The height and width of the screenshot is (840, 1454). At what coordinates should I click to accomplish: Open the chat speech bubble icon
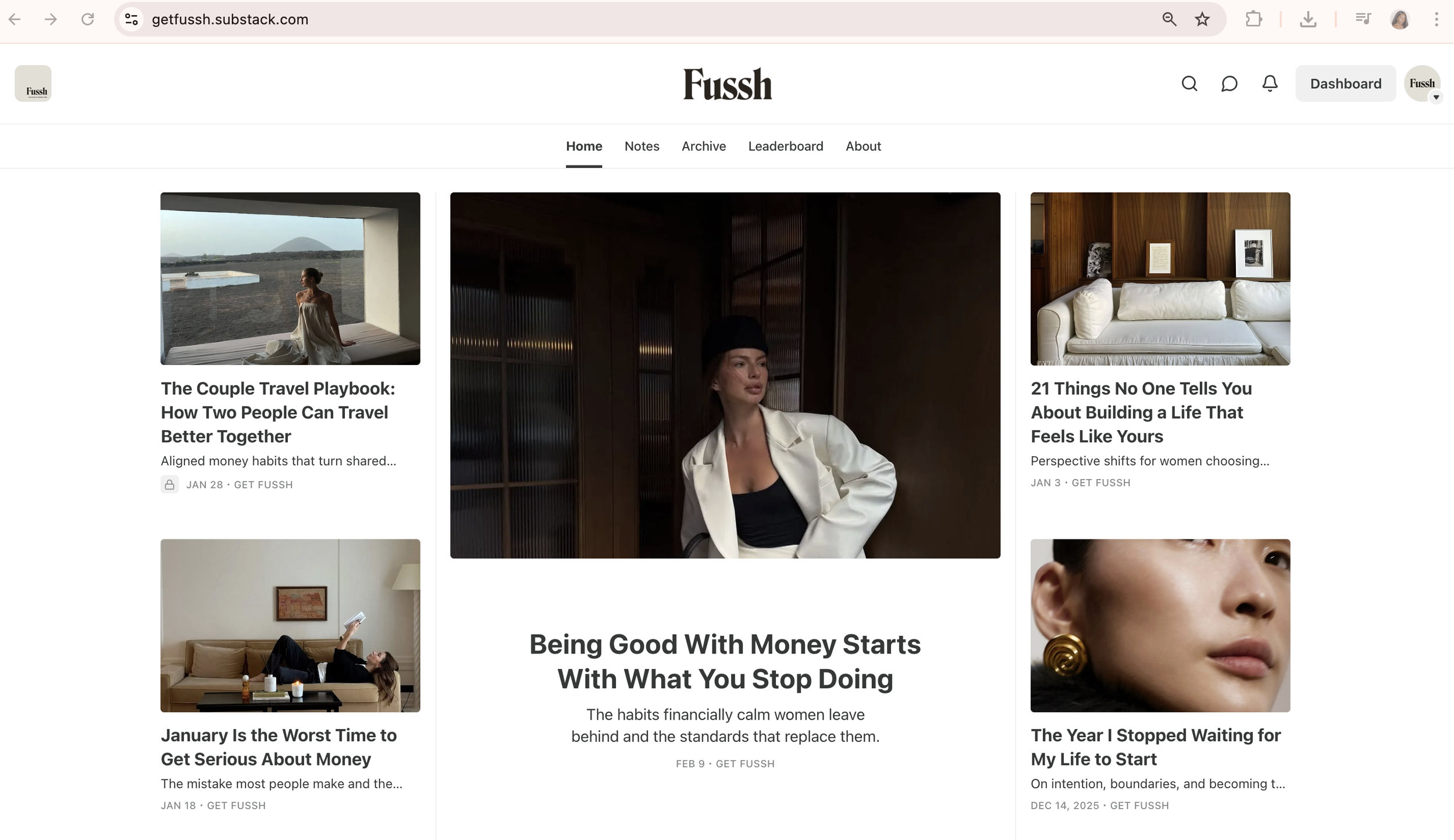(1229, 84)
